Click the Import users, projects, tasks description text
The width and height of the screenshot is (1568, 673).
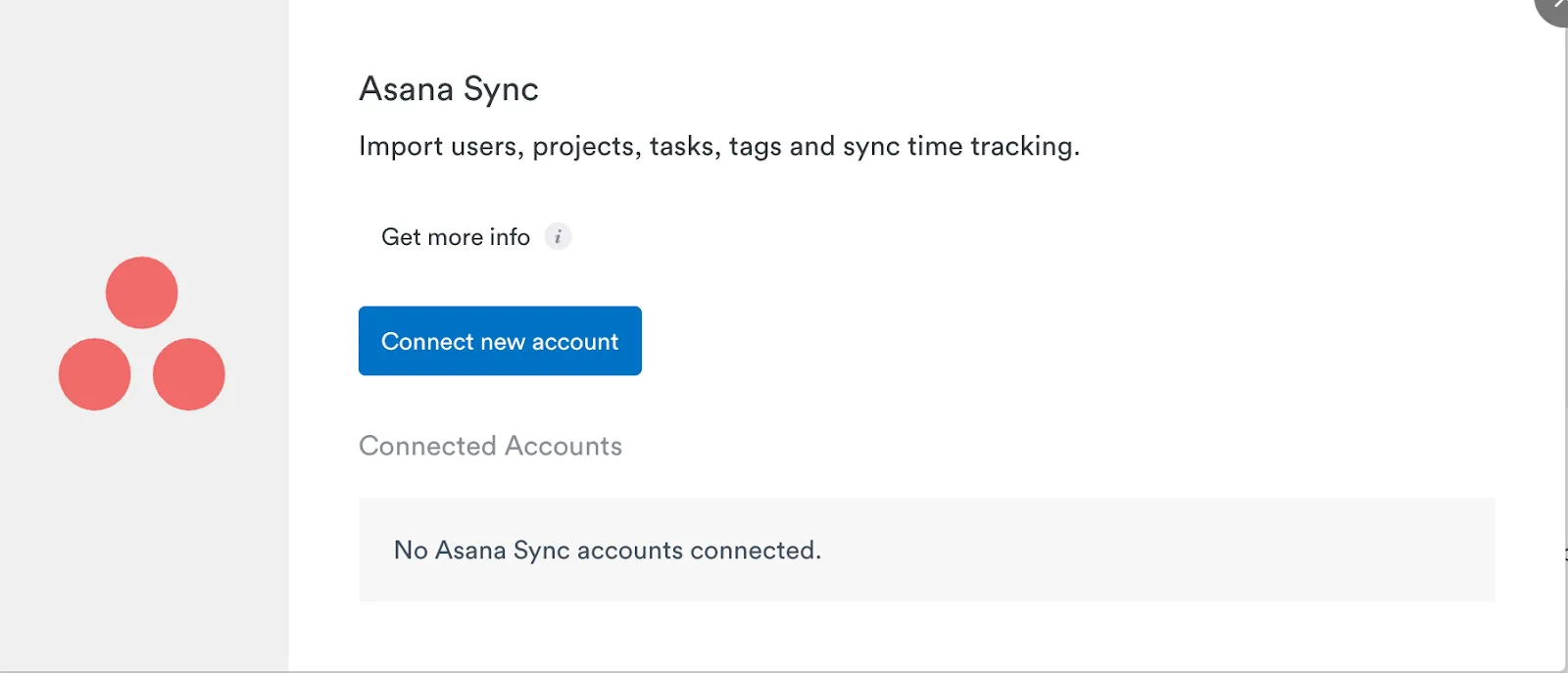[718, 146]
